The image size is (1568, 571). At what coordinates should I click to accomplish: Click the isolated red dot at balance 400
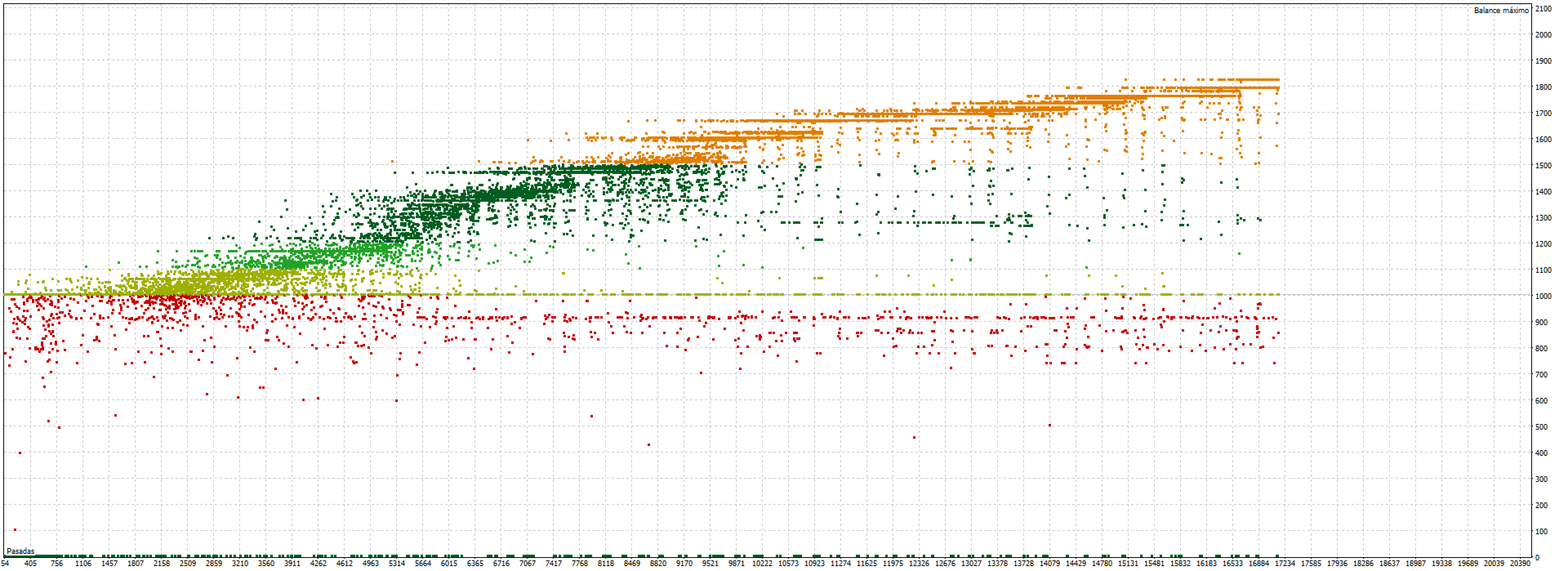[x=20, y=453]
